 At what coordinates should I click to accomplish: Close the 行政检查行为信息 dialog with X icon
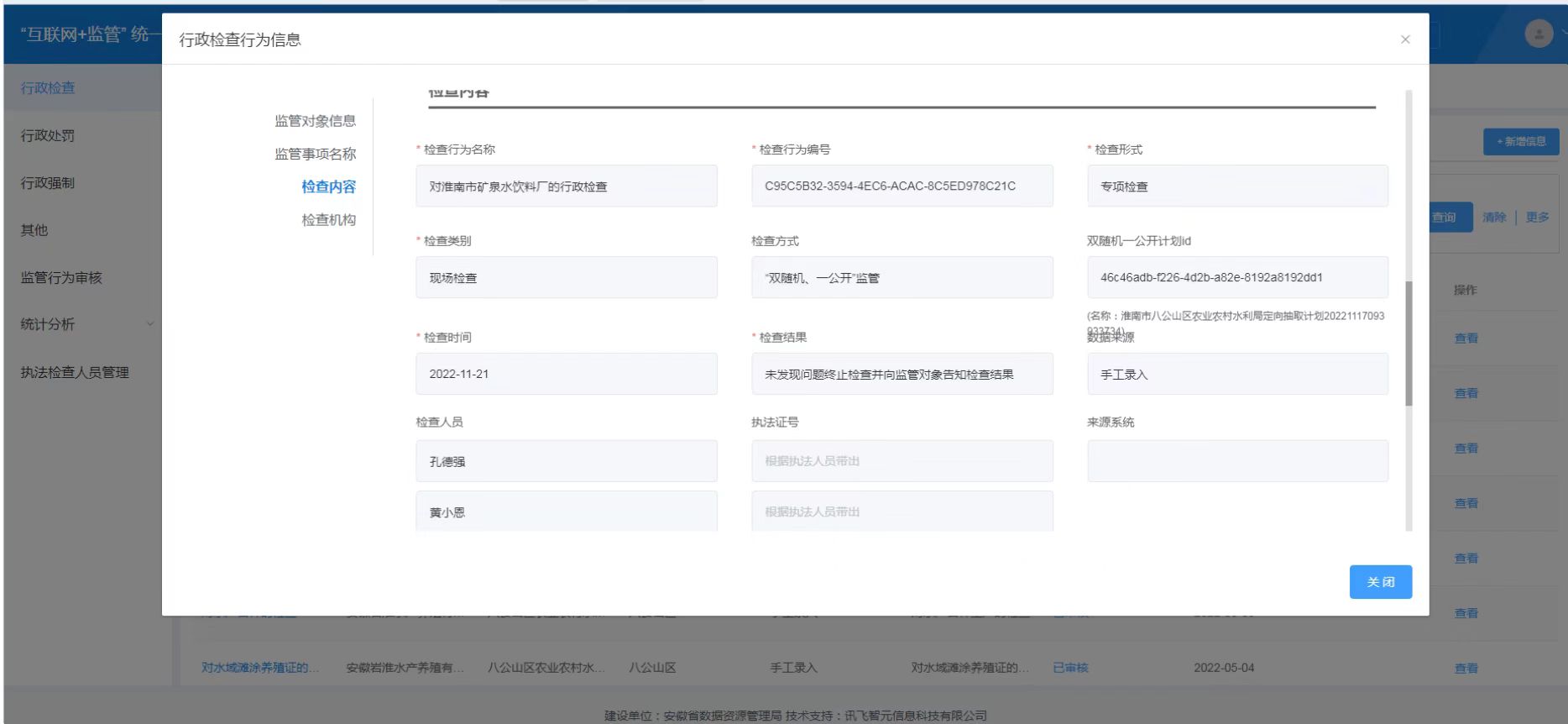(1405, 39)
